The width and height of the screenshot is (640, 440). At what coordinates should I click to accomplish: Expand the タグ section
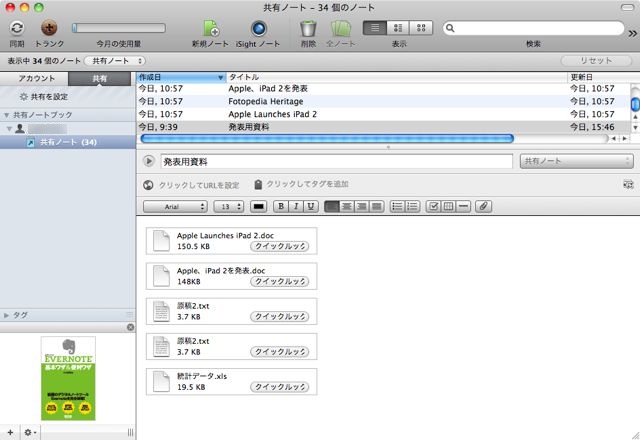pyautogui.click(x=7, y=315)
